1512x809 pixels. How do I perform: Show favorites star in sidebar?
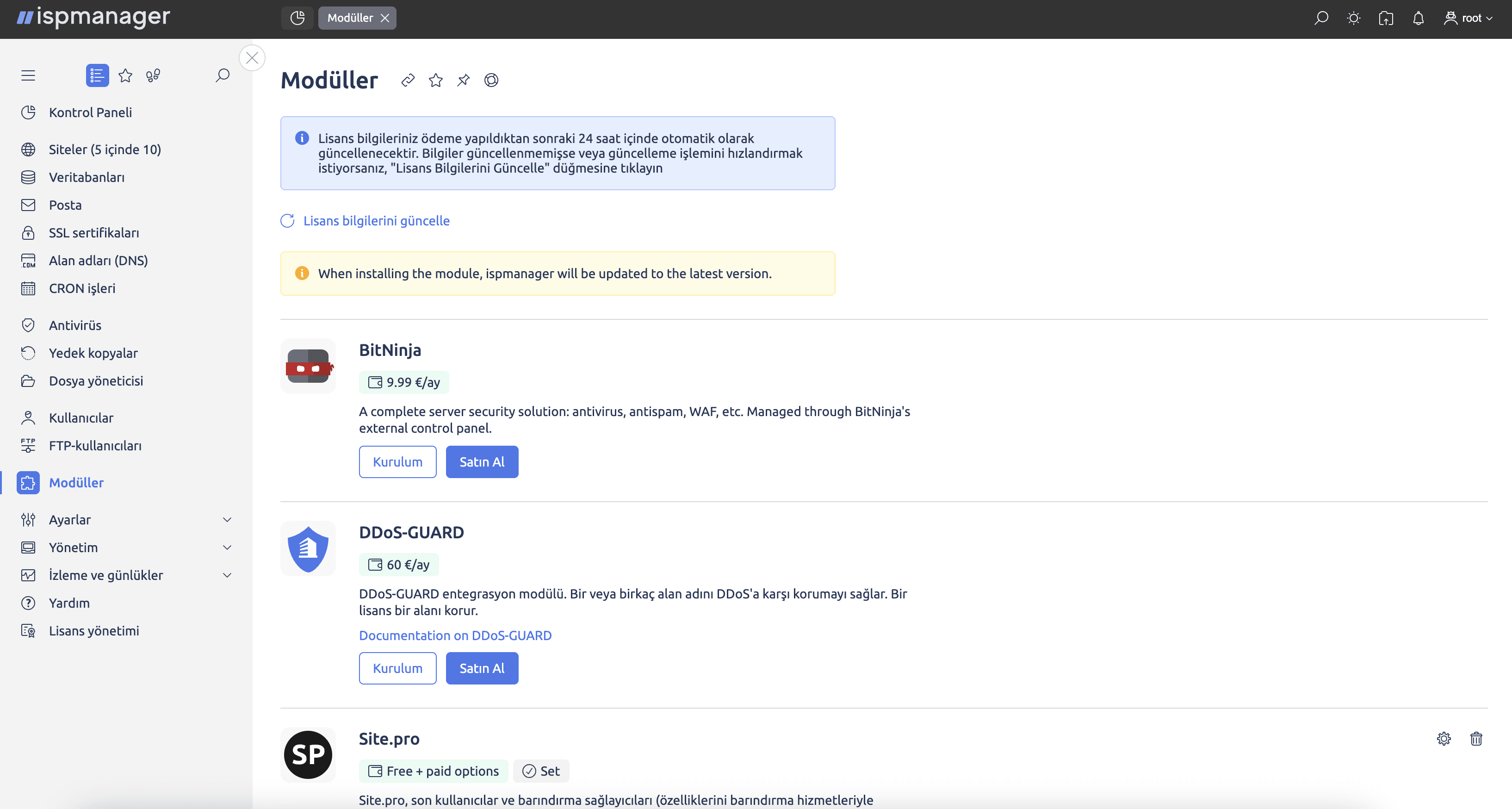pos(125,75)
